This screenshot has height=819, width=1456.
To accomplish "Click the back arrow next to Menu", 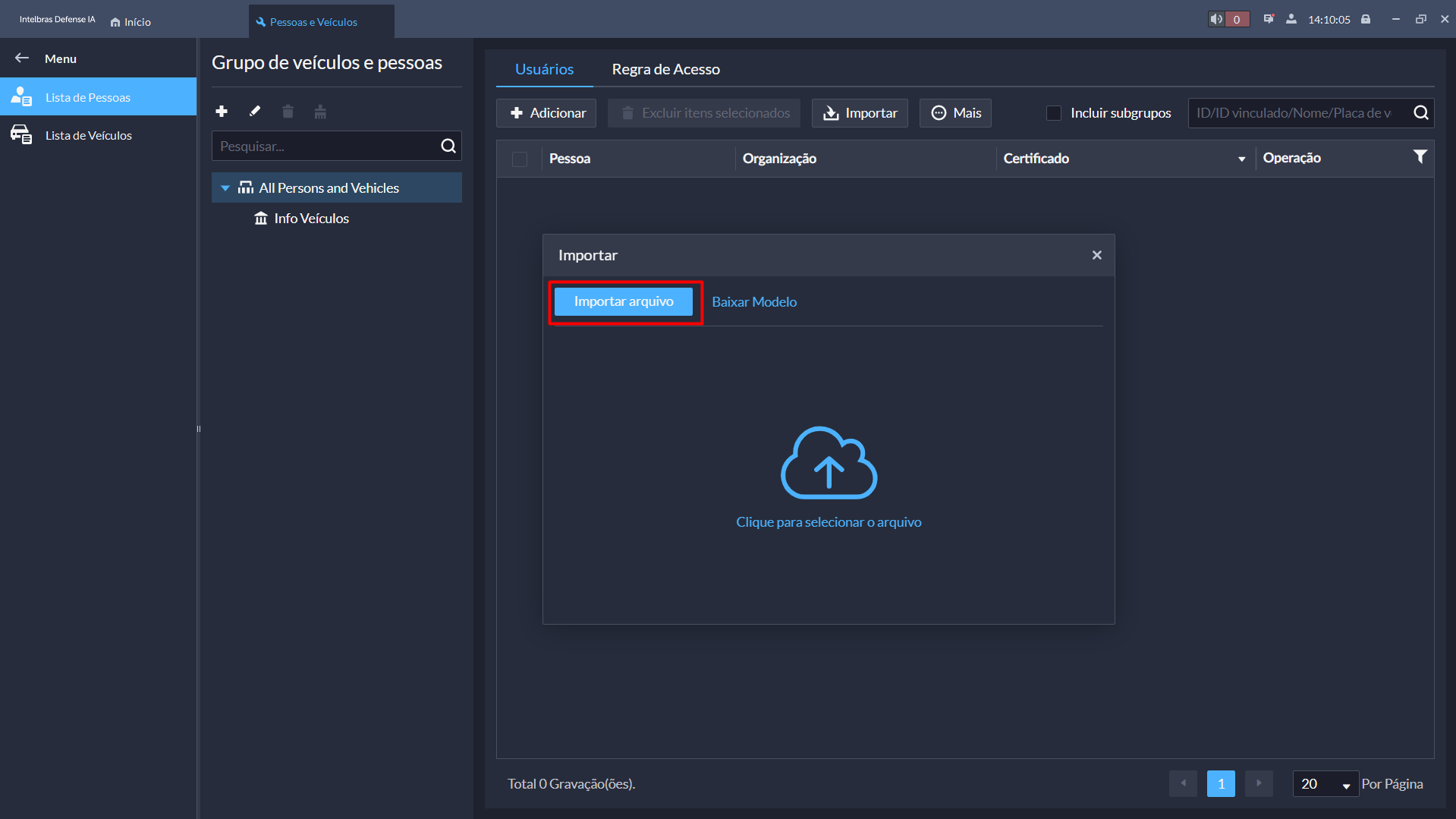I will [x=22, y=58].
